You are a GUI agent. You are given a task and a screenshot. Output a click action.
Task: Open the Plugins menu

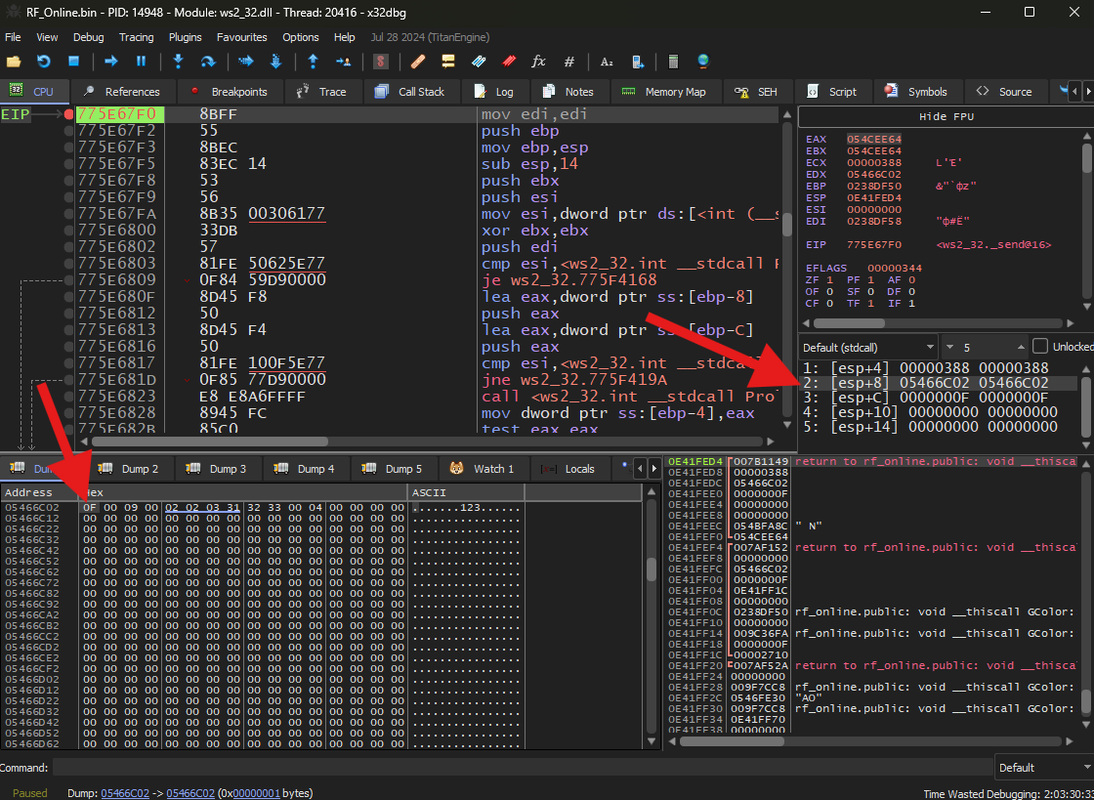[185, 37]
